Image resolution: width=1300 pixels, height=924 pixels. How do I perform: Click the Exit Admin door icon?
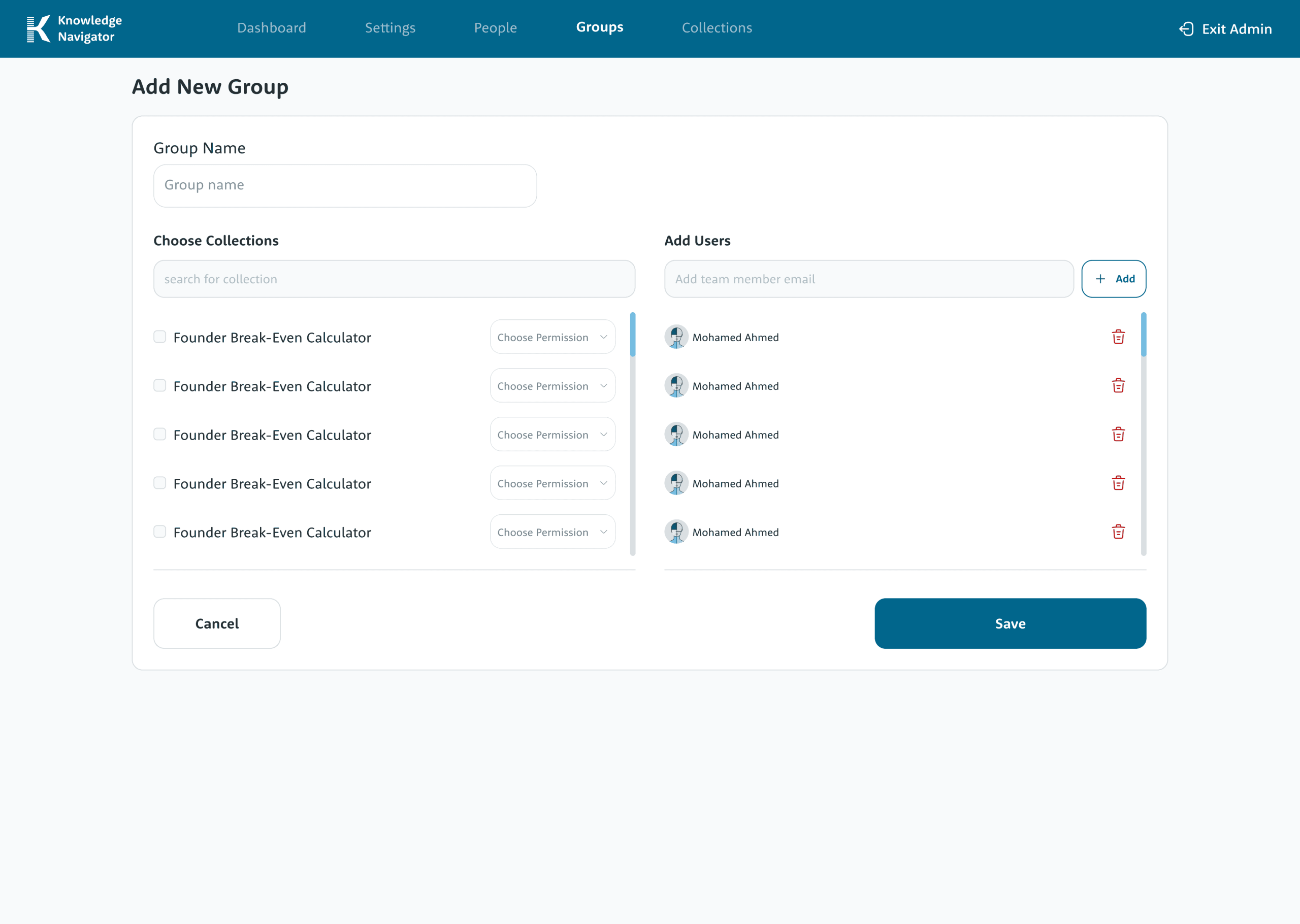(1186, 29)
